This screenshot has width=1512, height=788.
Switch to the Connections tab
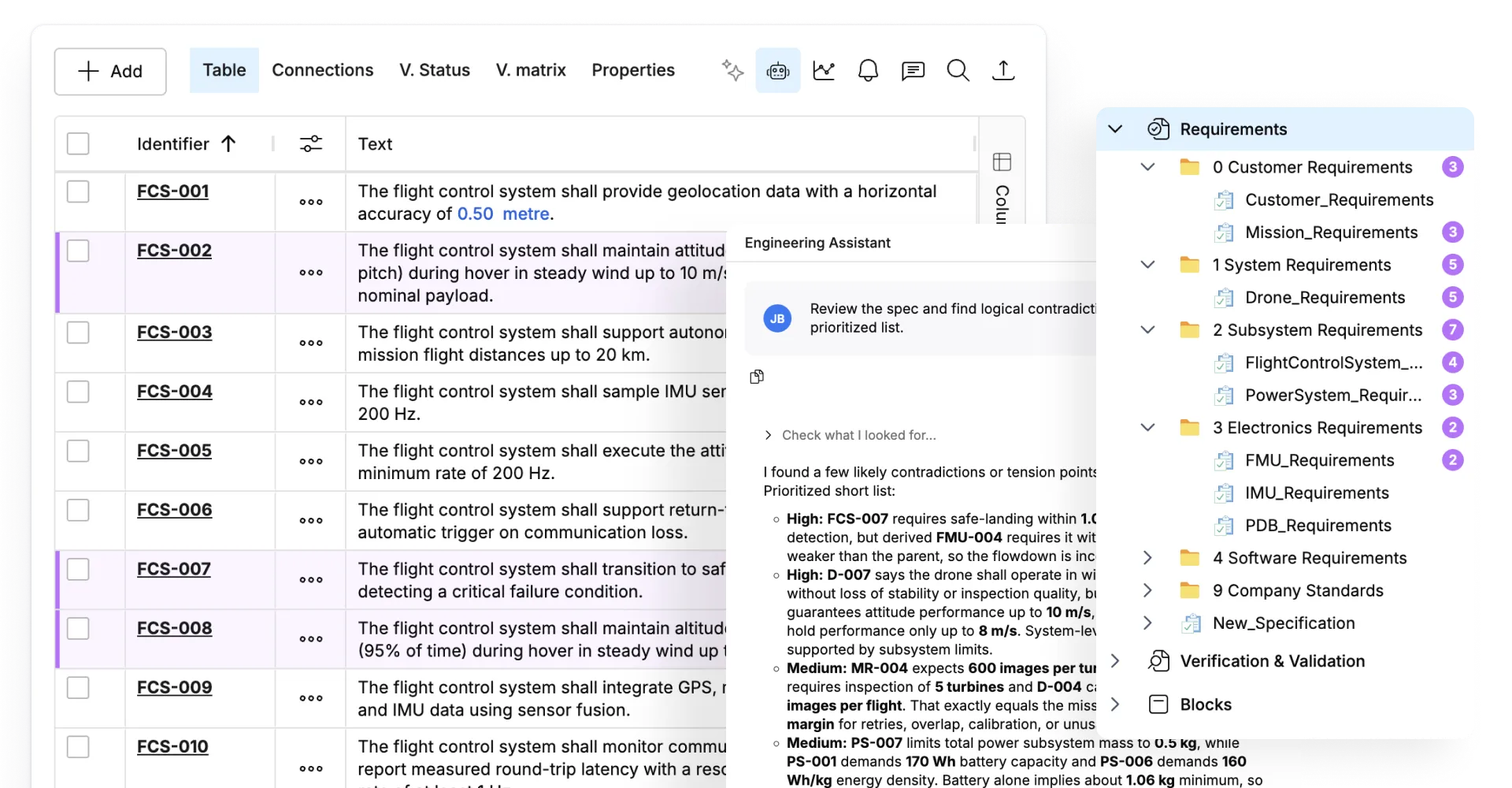point(323,70)
